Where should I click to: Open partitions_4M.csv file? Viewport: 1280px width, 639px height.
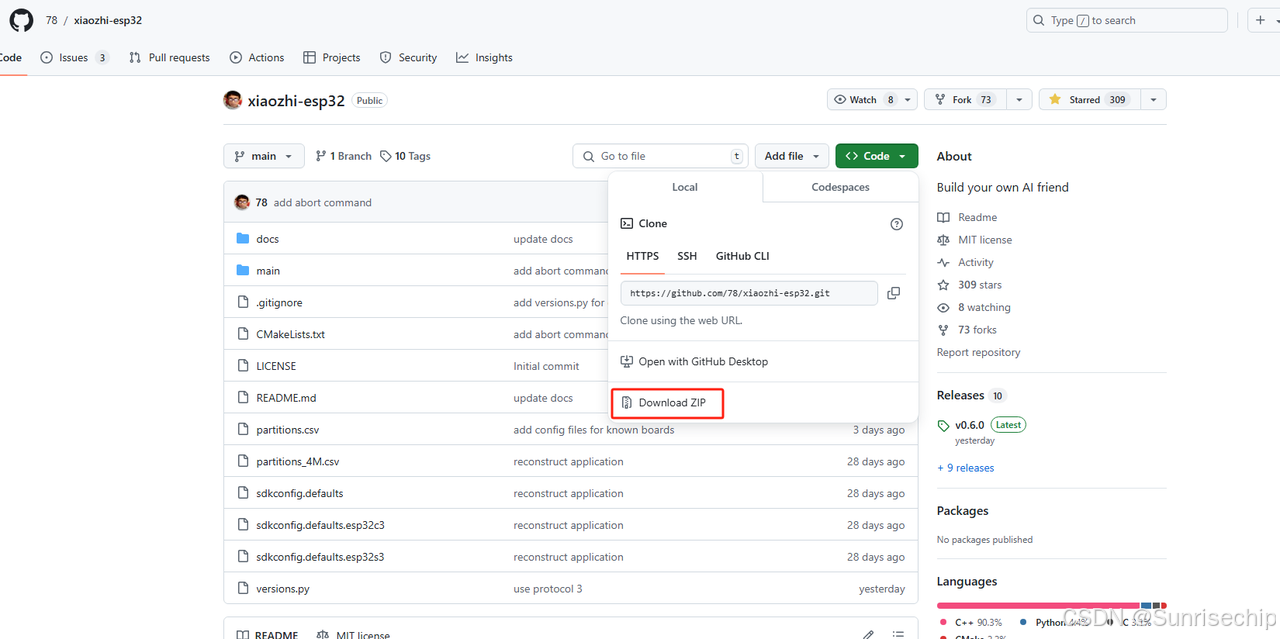coord(298,462)
